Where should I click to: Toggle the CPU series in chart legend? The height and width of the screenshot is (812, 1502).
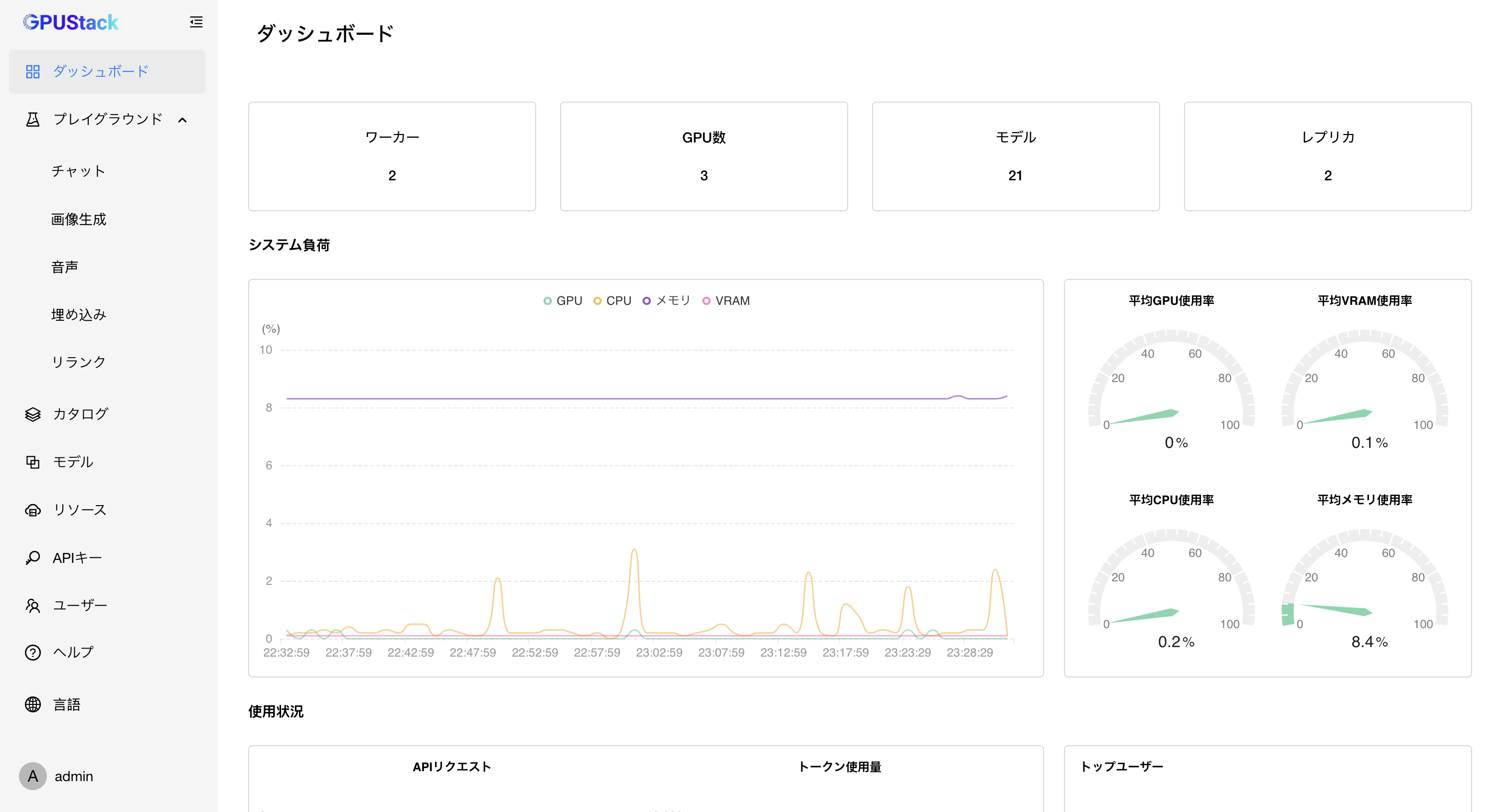point(612,301)
